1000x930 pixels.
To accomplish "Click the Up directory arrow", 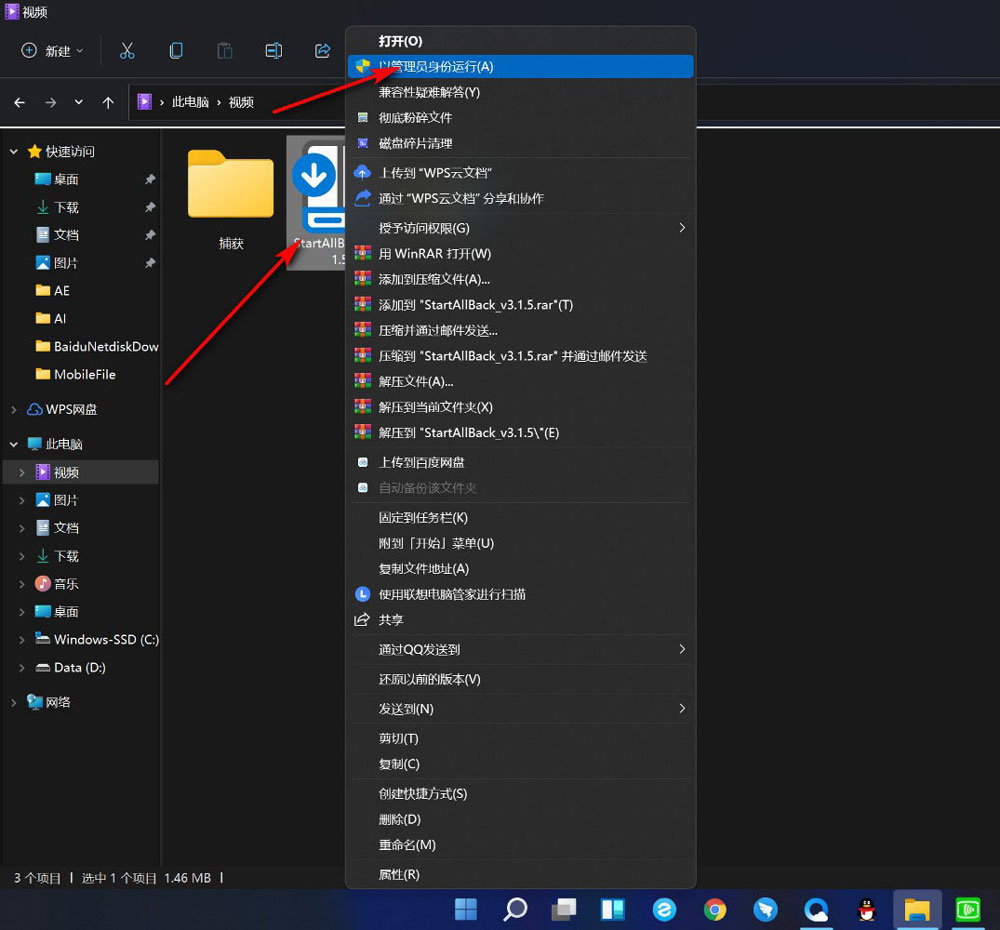I will coord(108,102).
